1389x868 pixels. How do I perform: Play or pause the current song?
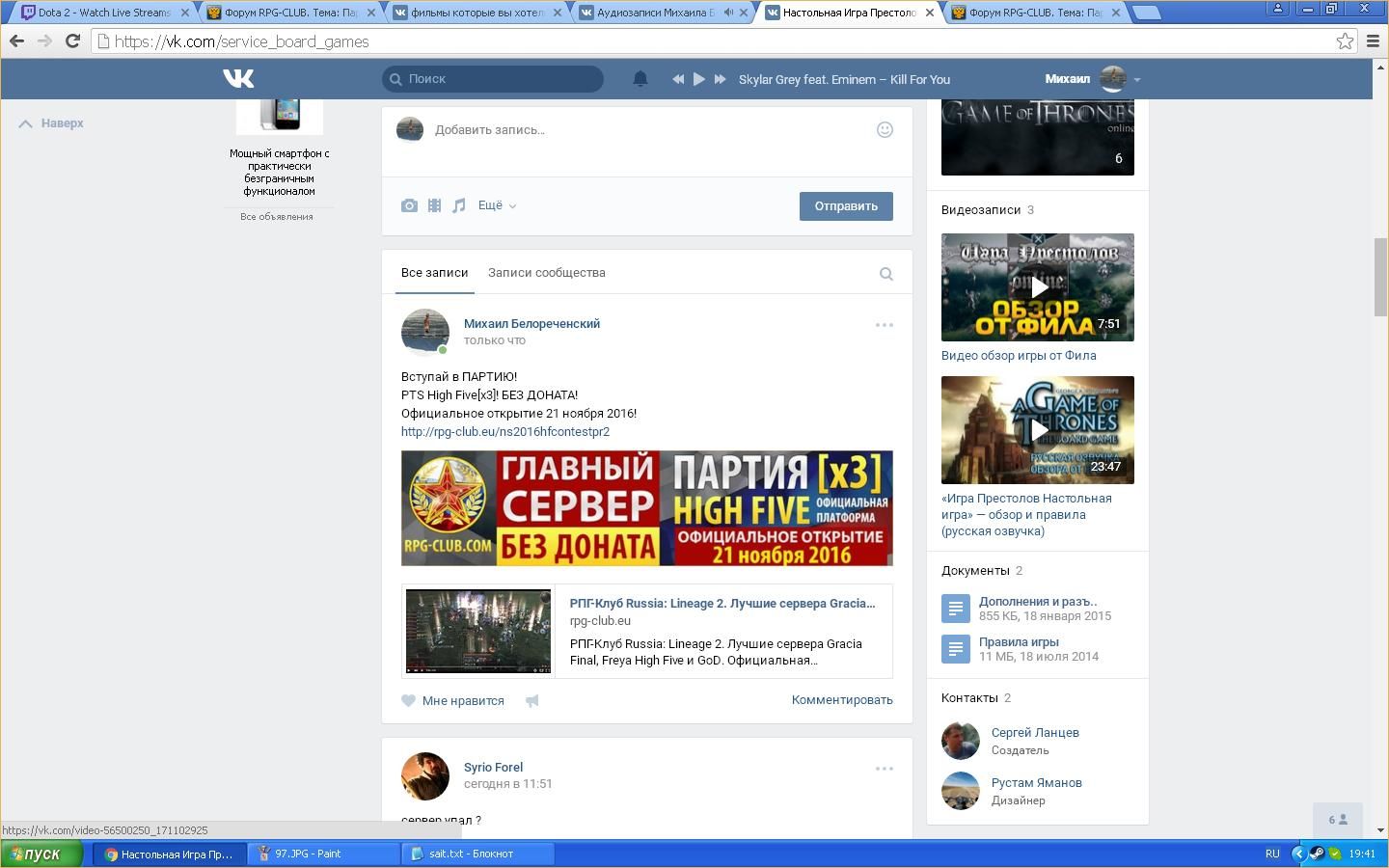(699, 79)
